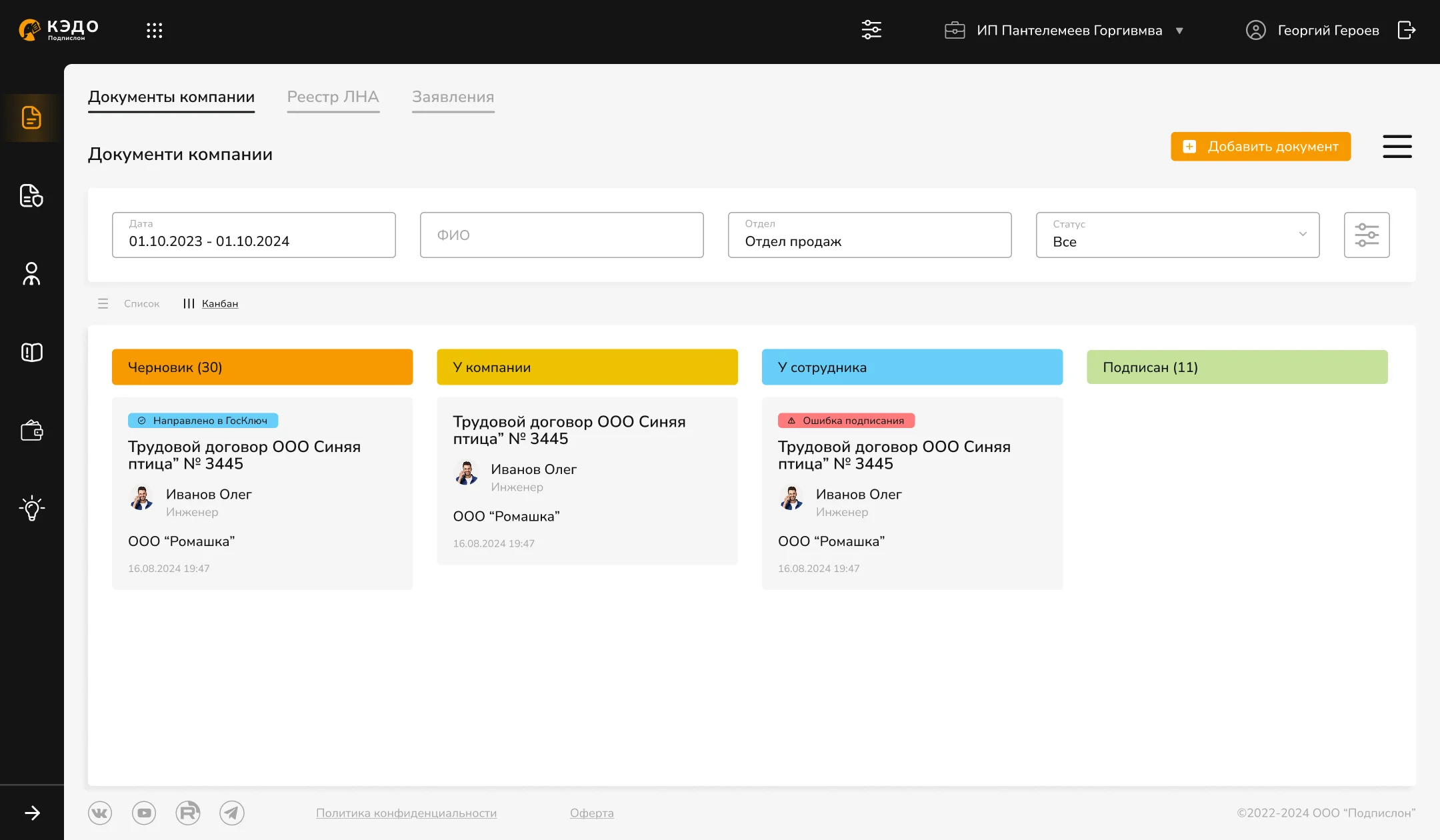
Task: Click Добавить документ button
Action: click(1261, 147)
